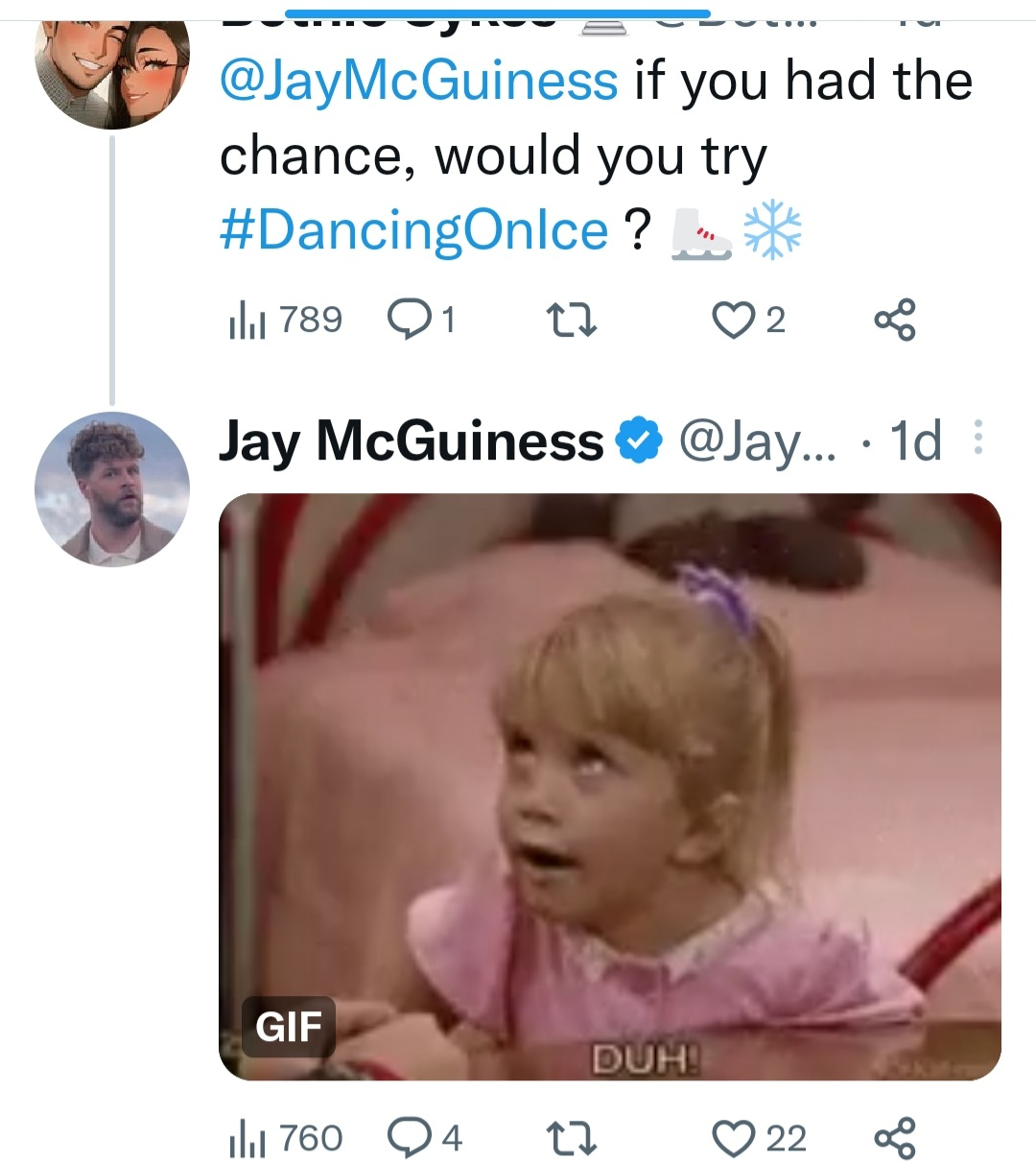Retweet Jay McGuiness's GIF reply
Screen dimensions: 1036x1163
571,1139
